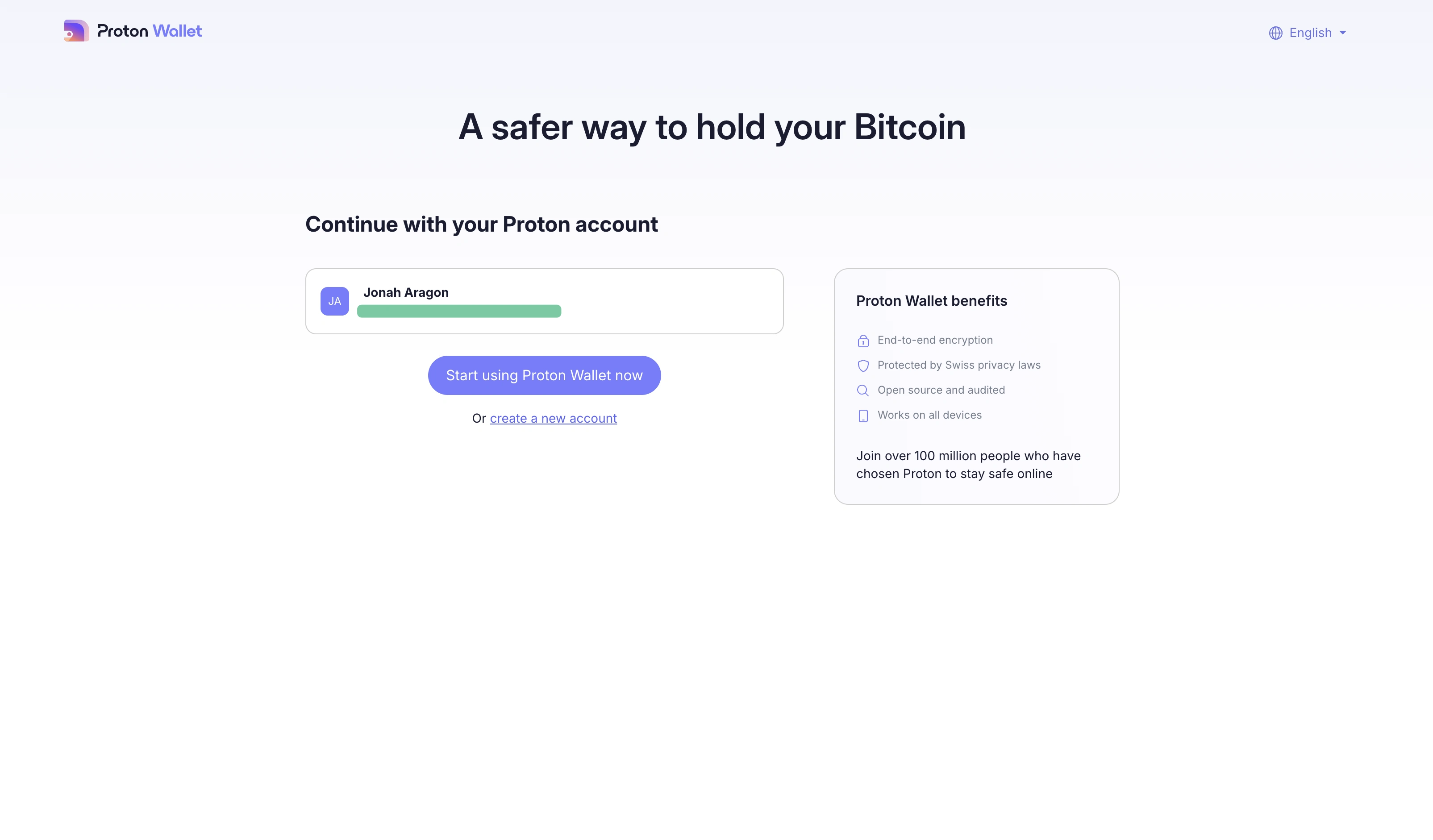Viewport: 1433px width, 840px height.
Task: Click the hidden email privacy bar
Action: (459, 312)
